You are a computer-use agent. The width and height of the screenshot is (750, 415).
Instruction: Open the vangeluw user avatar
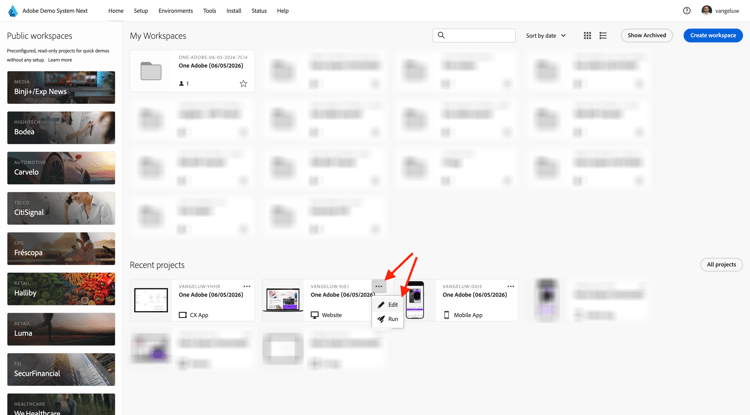(706, 10)
